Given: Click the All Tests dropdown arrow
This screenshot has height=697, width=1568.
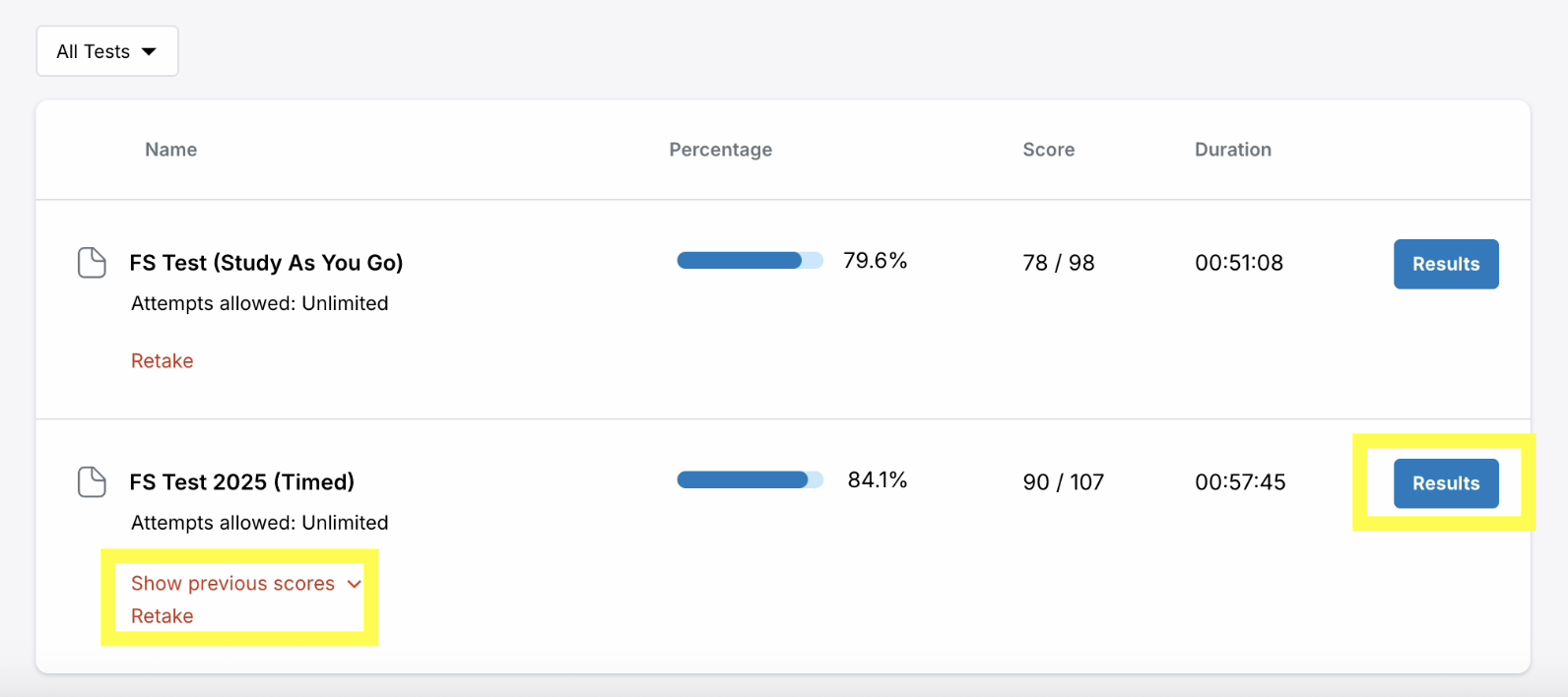Looking at the screenshot, I should point(149,51).
